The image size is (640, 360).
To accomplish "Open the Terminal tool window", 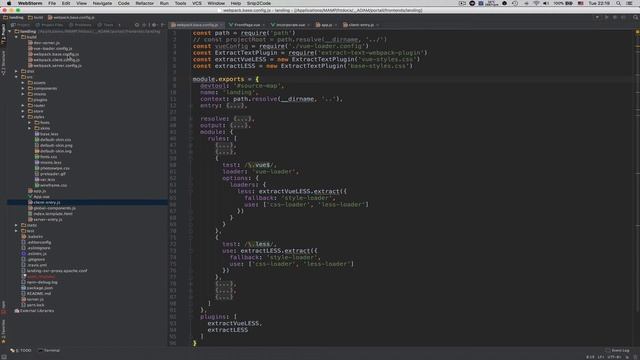I will tap(49, 351).
